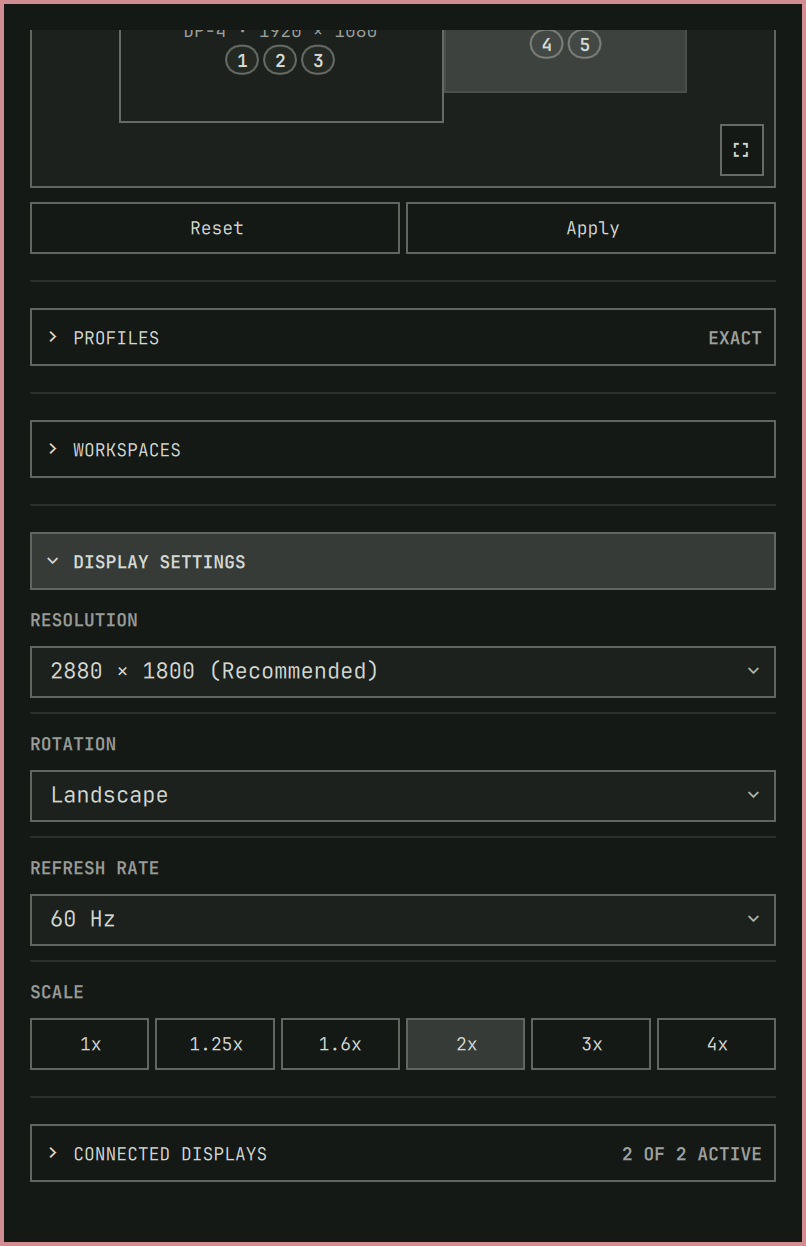Select workspace badge 3 on DP-4 display

[x=318, y=60]
